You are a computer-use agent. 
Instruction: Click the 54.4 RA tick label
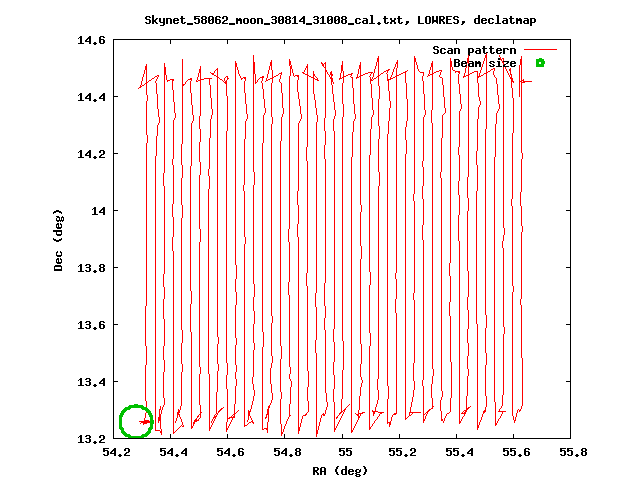(173, 452)
